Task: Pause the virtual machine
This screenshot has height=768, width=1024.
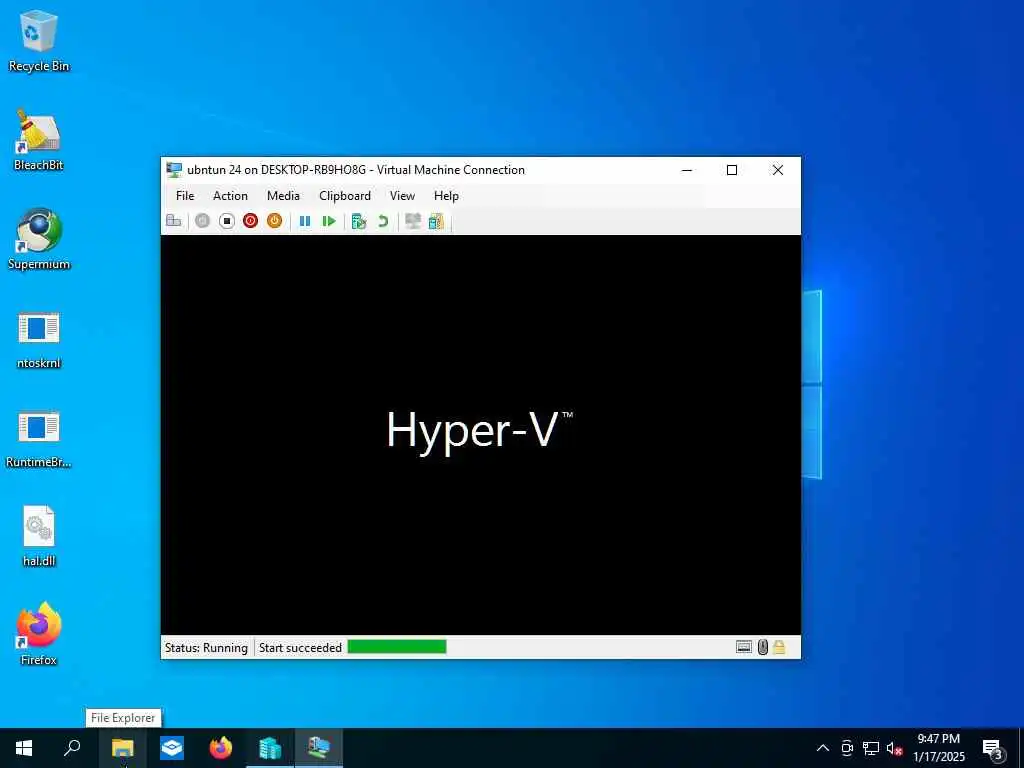Action: [x=305, y=221]
